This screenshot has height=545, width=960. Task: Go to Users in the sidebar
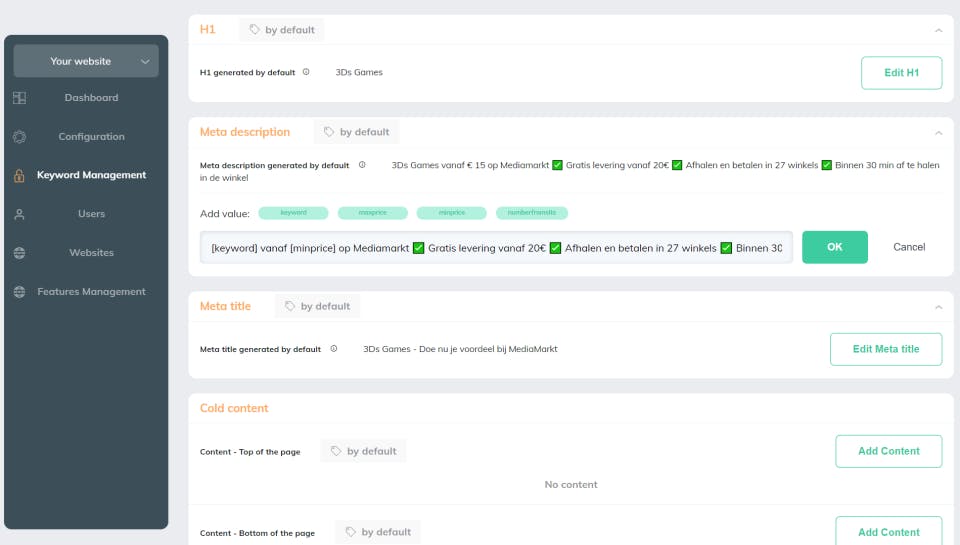[91, 214]
